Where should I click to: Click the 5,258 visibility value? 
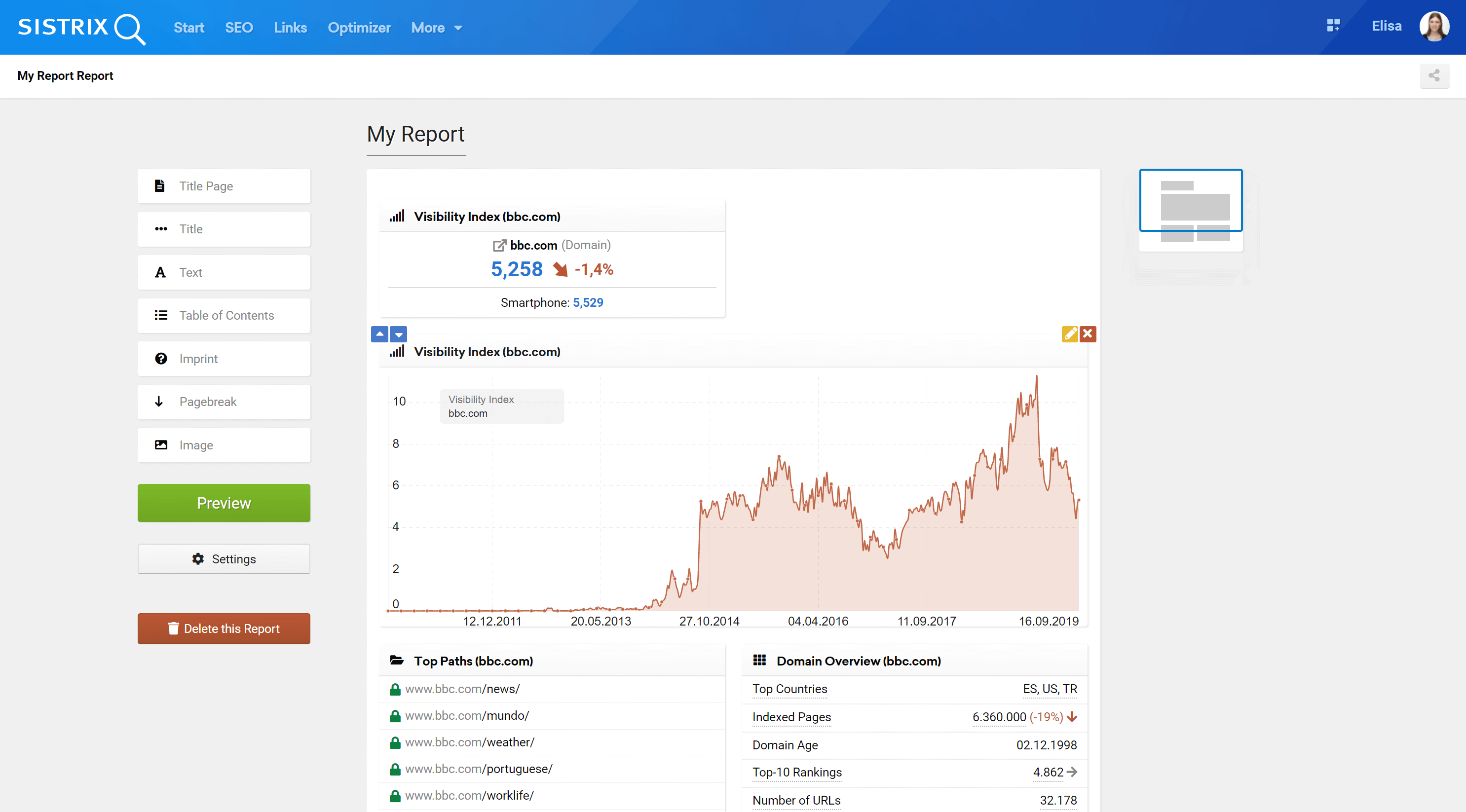517,269
